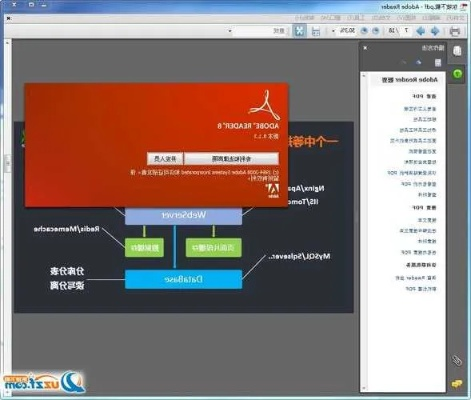471x400 pixels.
Task: Open the Find box options dropdown arrow
Action: pyautogui.click(x=230, y=31)
